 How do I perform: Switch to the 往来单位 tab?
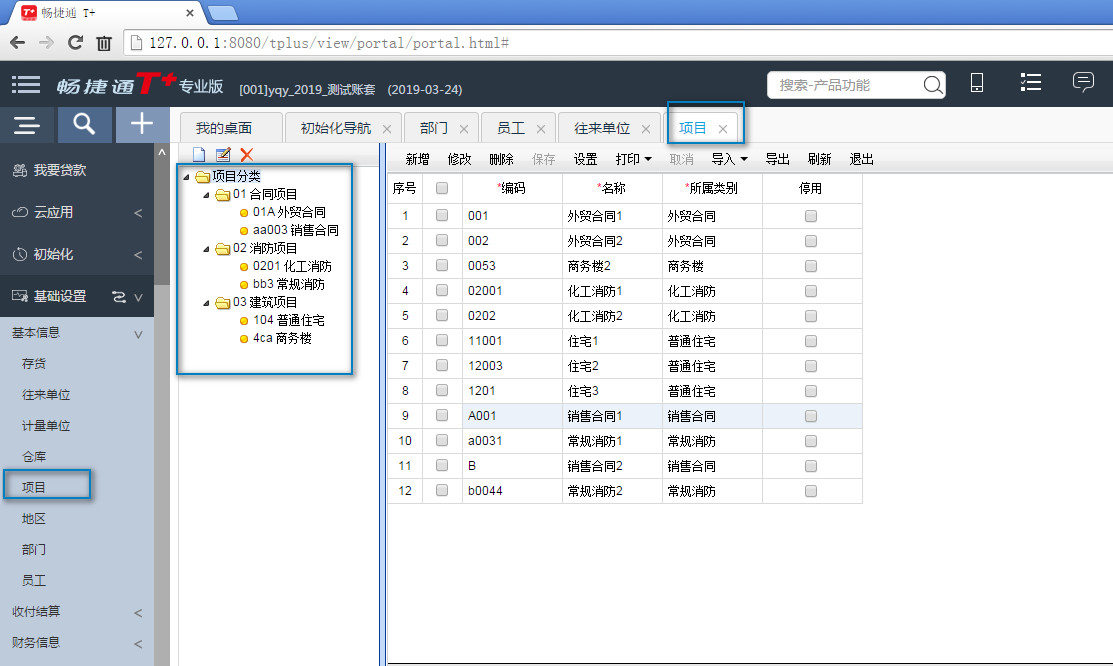coord(602,129)
